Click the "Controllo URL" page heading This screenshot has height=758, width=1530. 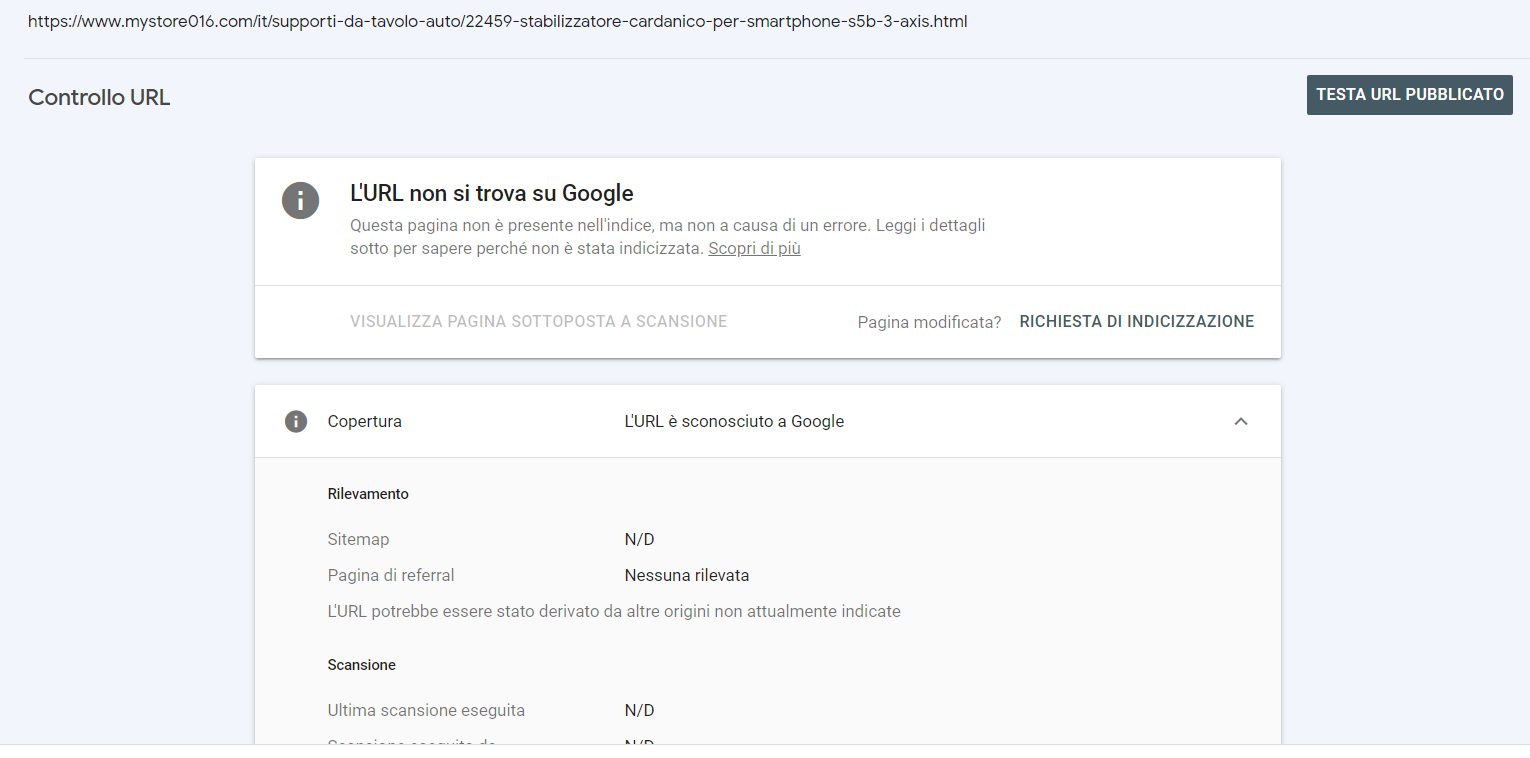click(99, 98)
